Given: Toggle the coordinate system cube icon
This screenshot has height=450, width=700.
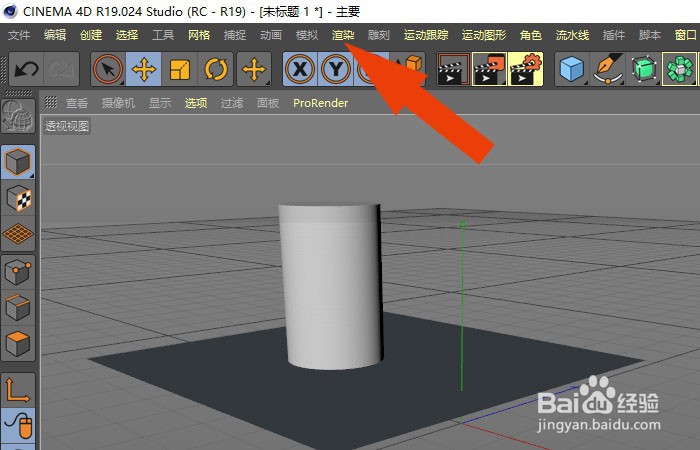Looking at the screenshot, I should (413, 65).
